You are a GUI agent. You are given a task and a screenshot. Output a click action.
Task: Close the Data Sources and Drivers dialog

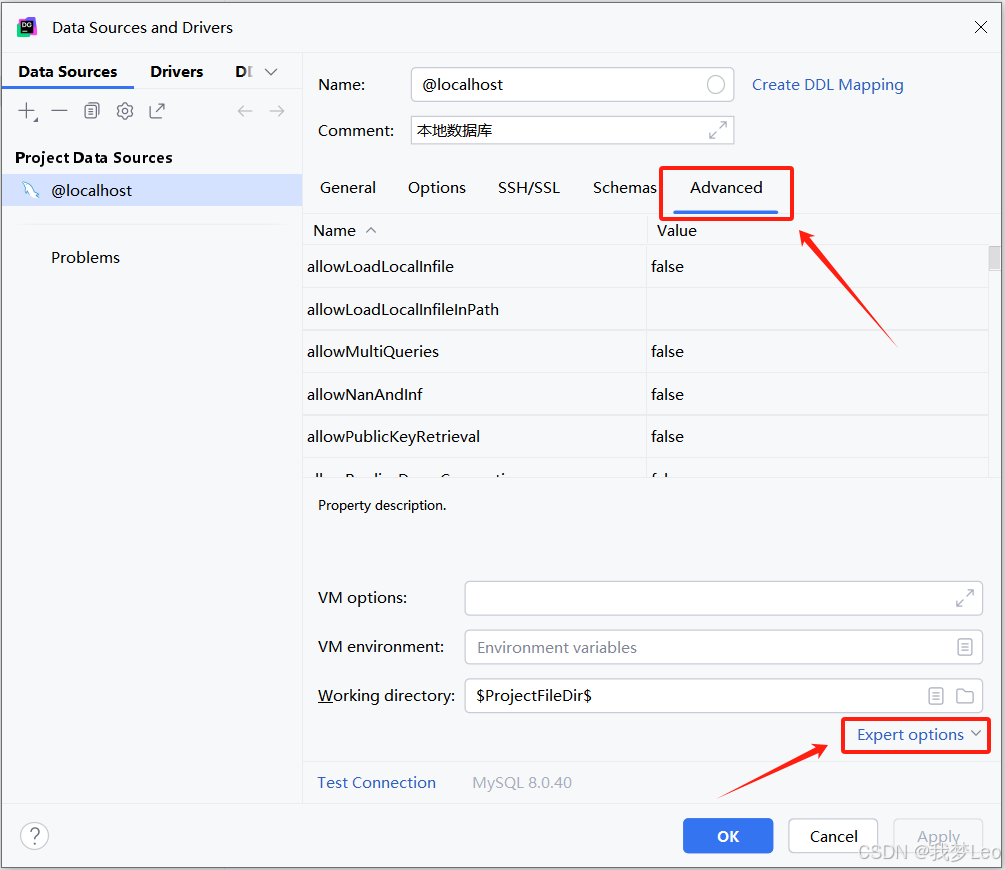(x=980, y=27)
